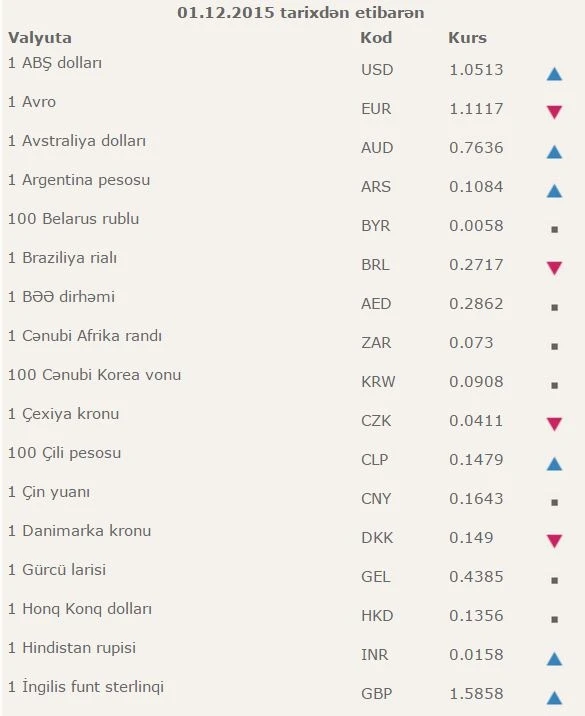Click the up arrow next to ARS rate
Screen dimensions: 585x716
pyautogui.click(x=554, y=191)
